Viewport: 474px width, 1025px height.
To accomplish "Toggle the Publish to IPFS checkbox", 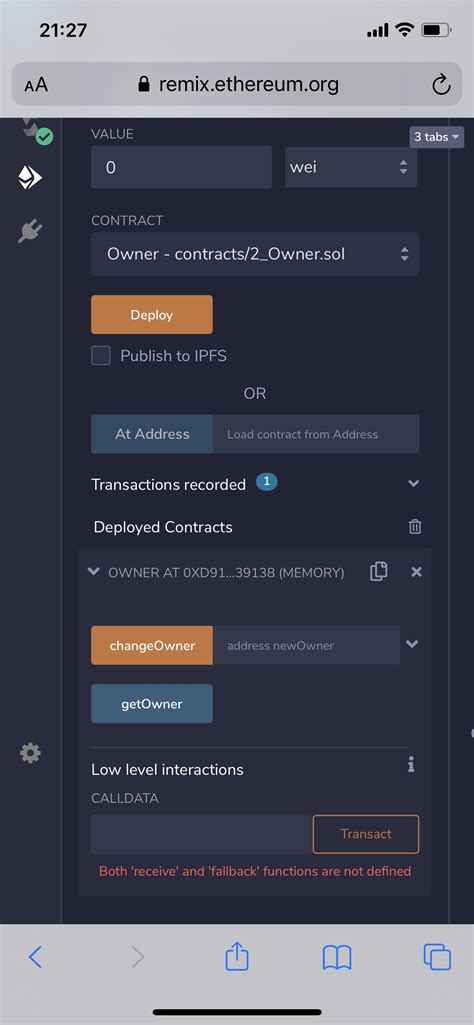I will 101,356.
